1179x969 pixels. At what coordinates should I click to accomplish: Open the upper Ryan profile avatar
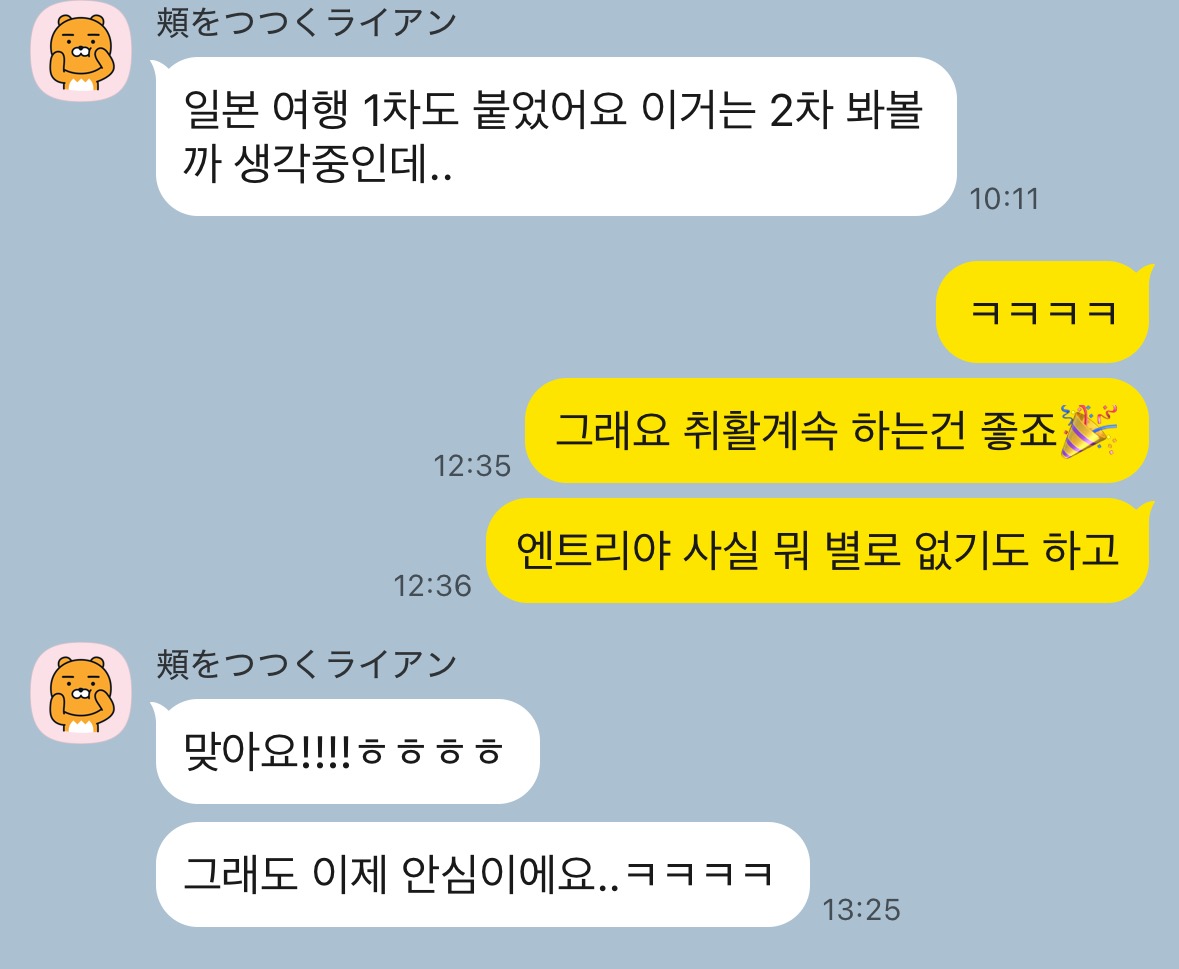pos(81,51)
